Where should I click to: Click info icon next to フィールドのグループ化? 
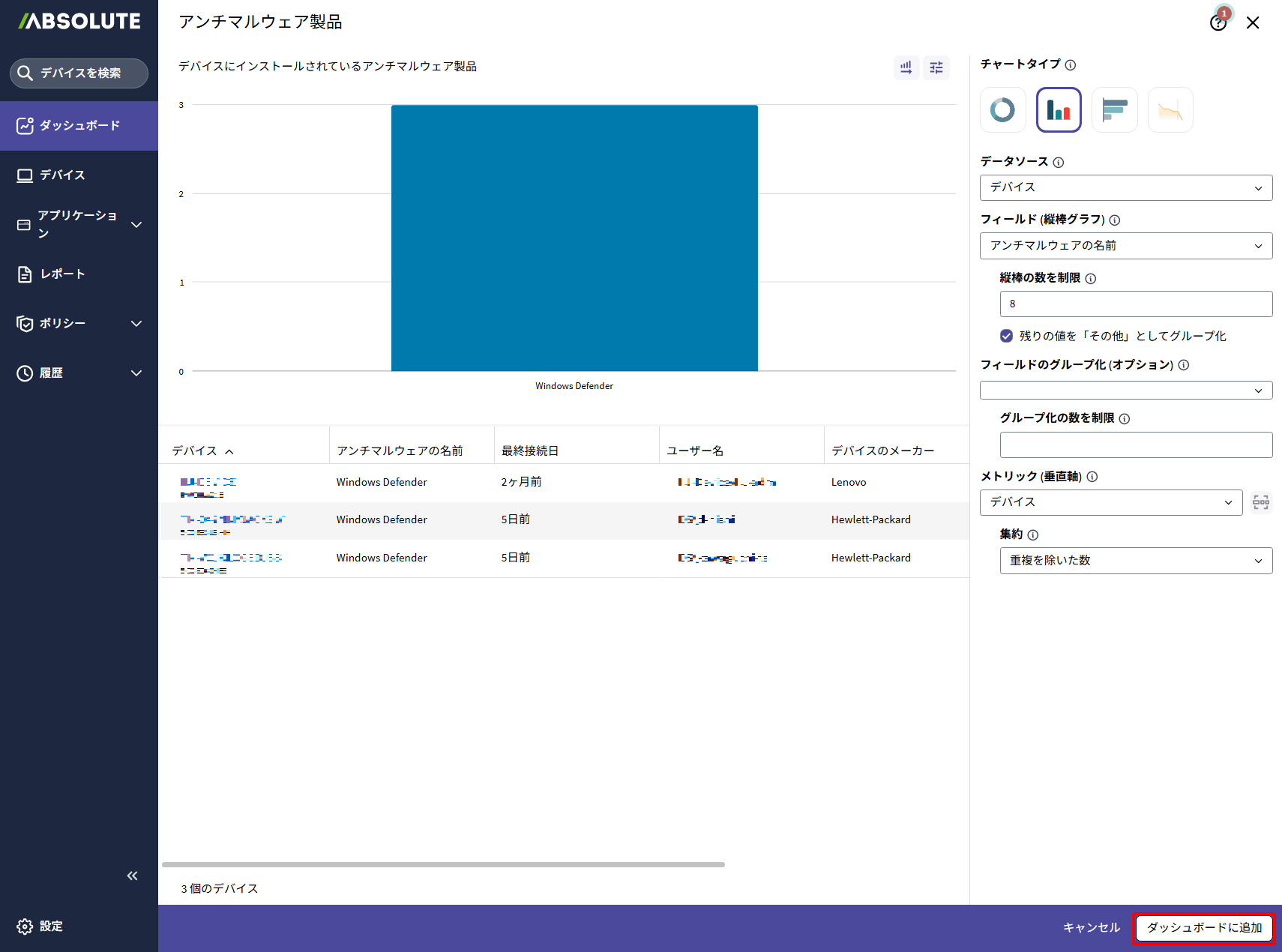(x=1184, y=365)
